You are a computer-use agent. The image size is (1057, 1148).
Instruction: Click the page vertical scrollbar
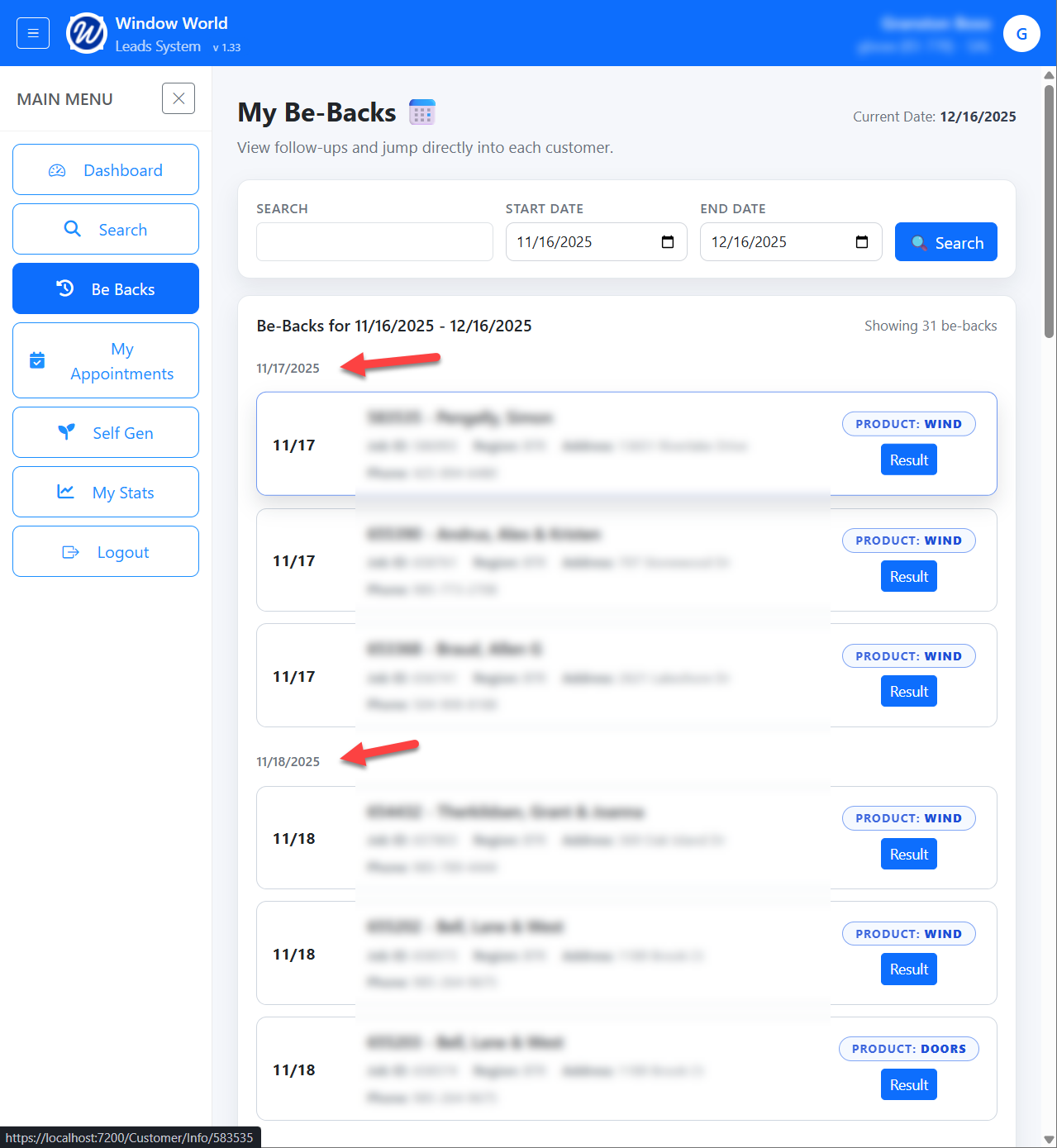(1049, 607)
